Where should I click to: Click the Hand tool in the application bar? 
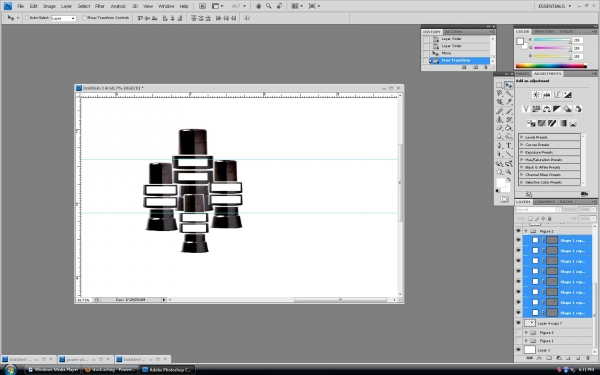point(258,6)
